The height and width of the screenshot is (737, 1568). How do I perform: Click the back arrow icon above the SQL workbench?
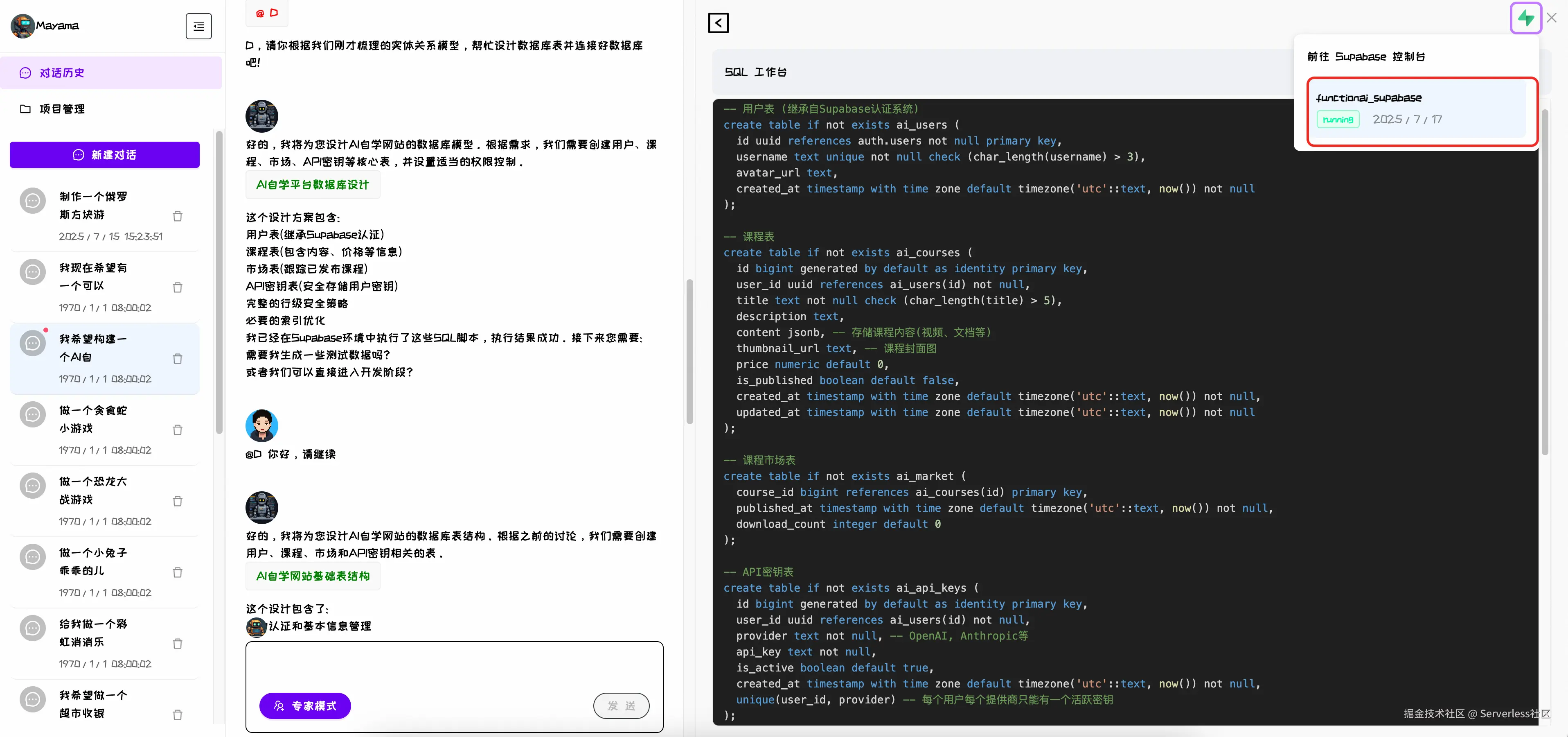coord(718,23)
